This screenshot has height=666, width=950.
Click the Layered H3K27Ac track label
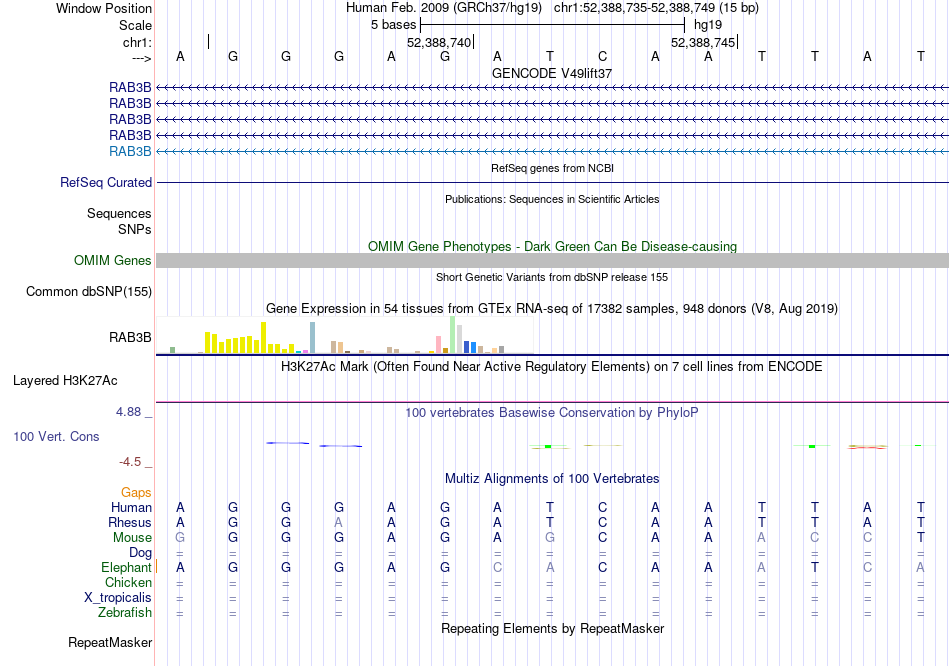65,381
